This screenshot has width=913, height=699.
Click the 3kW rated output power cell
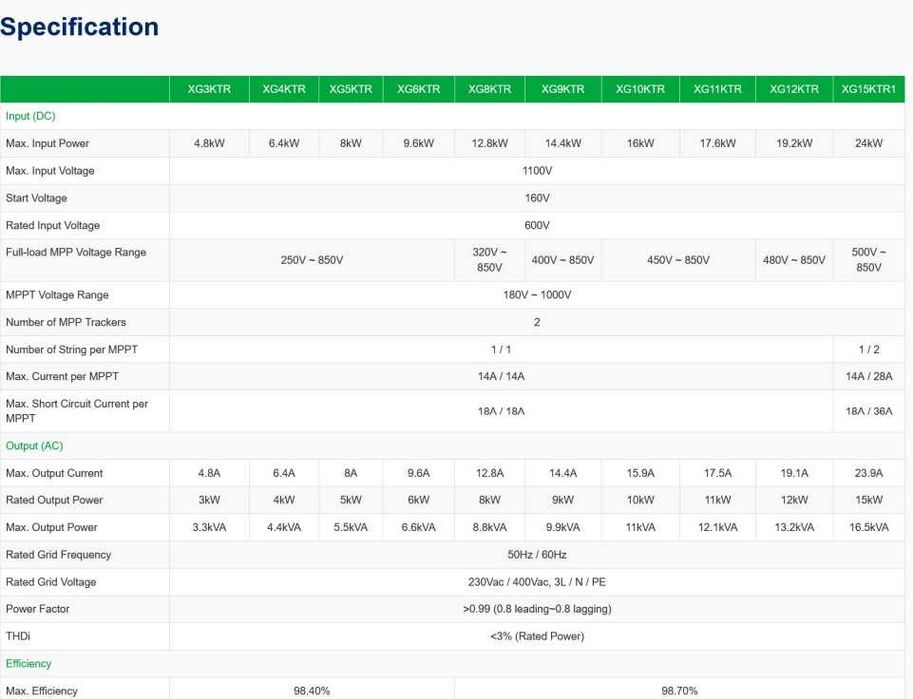209,500
